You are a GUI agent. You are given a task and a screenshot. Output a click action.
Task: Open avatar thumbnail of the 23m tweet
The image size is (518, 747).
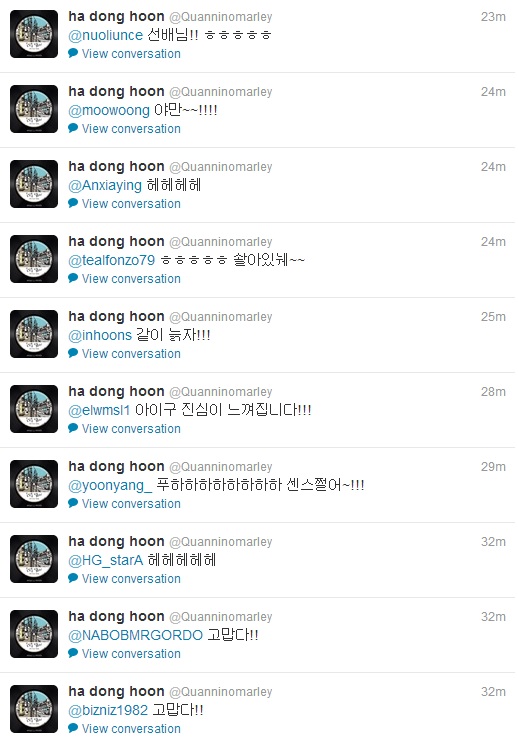tap(34, 34)
